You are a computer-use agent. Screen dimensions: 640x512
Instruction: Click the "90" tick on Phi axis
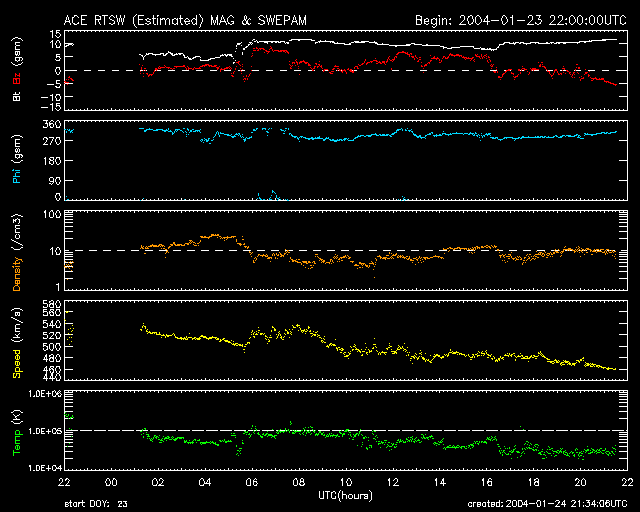pyautogui.click(x=56, y=180)
